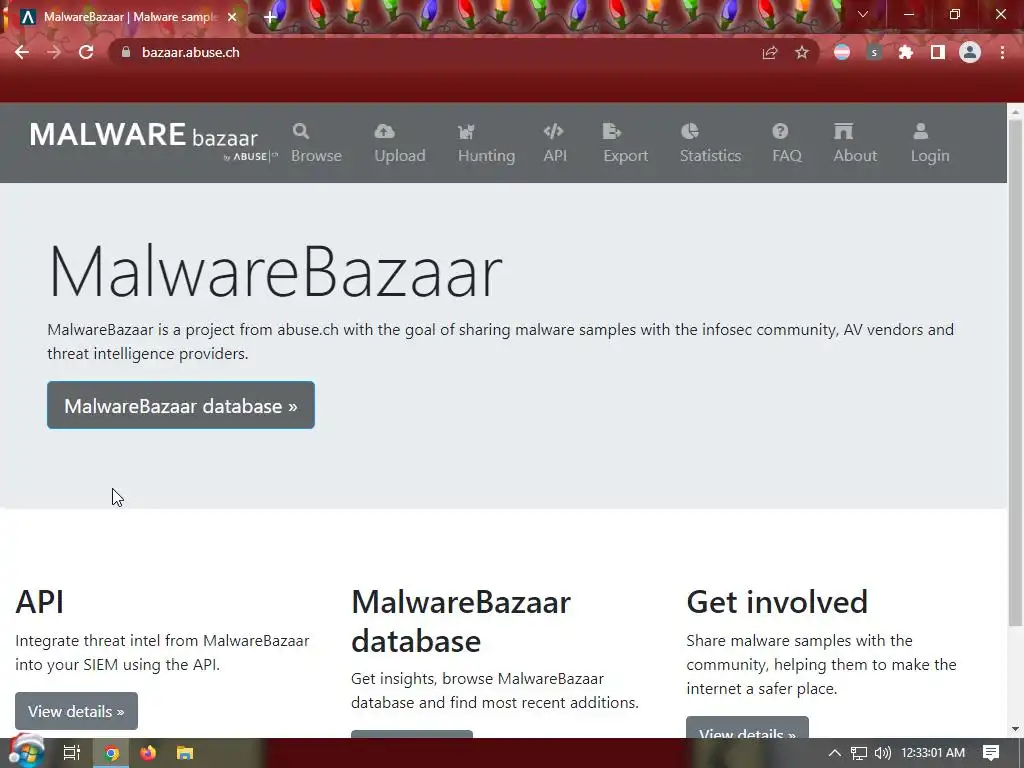Screen dimensions: 1024x768
Task: Click the "MalwareBazaar" large heading
Action: 275,271
